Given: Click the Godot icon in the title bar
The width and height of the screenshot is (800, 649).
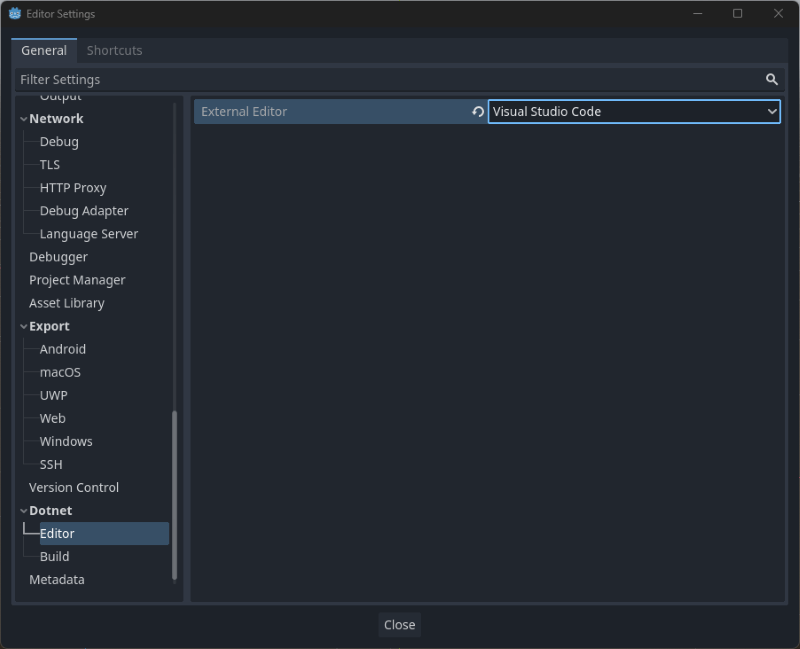Looking at the screenshot, I should [14, 13].
